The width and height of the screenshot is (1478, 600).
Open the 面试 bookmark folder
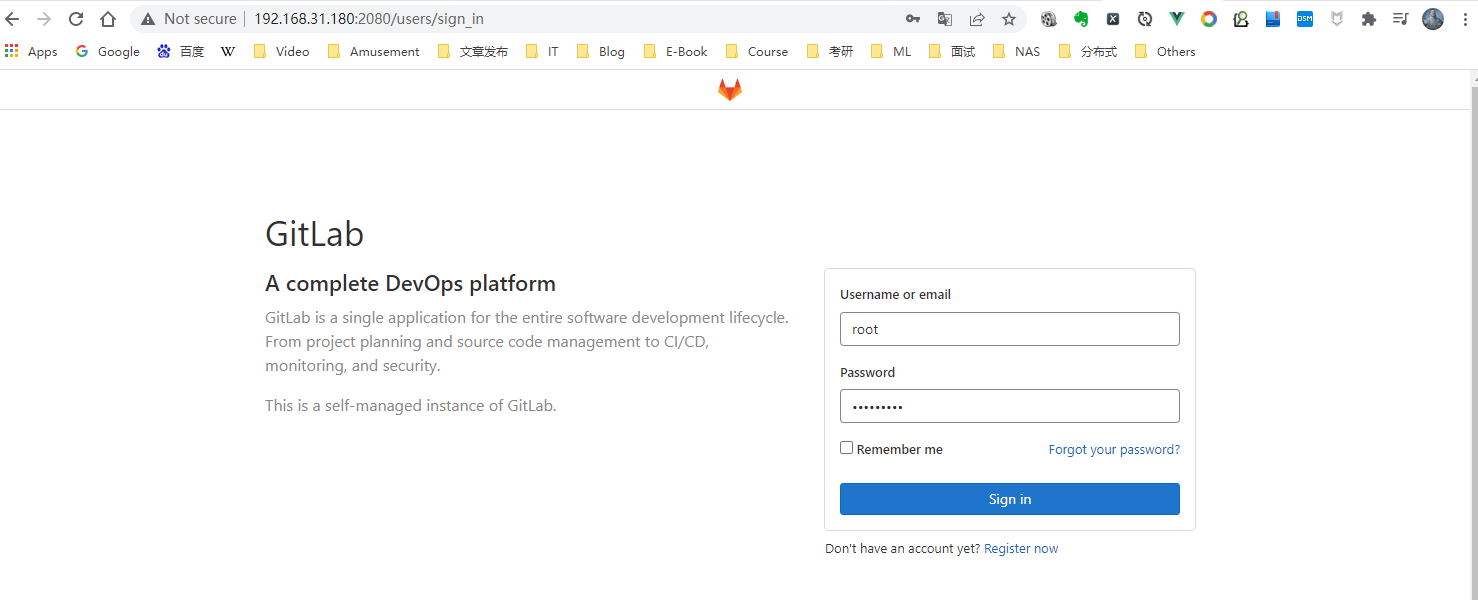[951, 51]
